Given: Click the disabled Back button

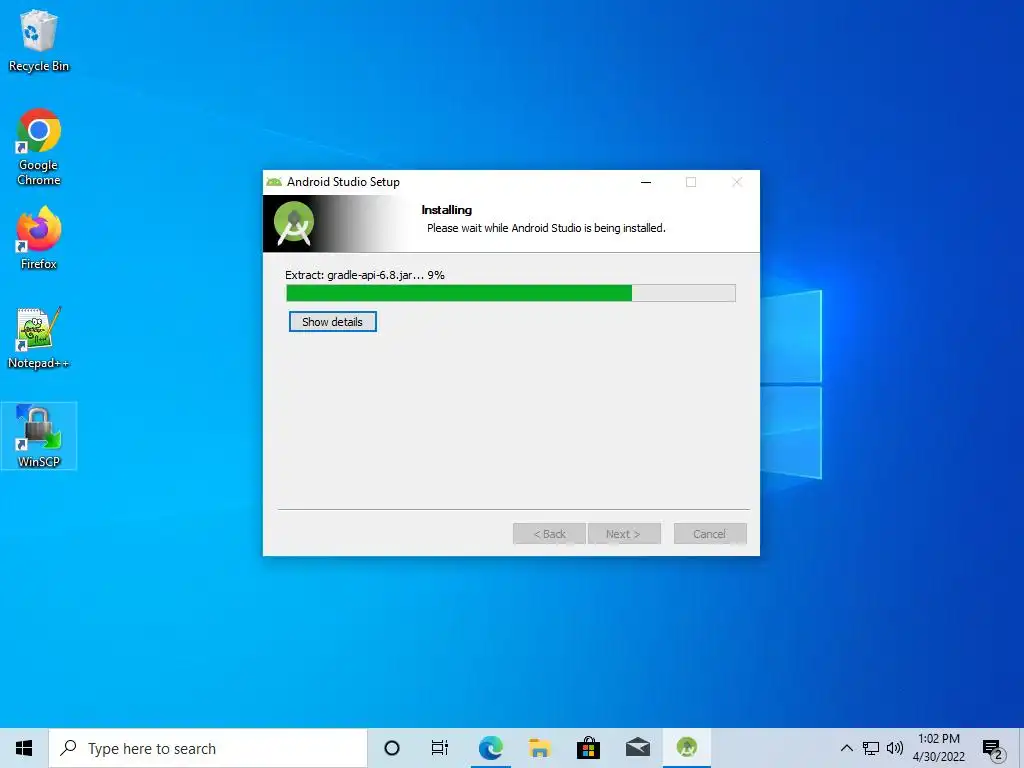Looking at the screenshot, I should 549,534.
